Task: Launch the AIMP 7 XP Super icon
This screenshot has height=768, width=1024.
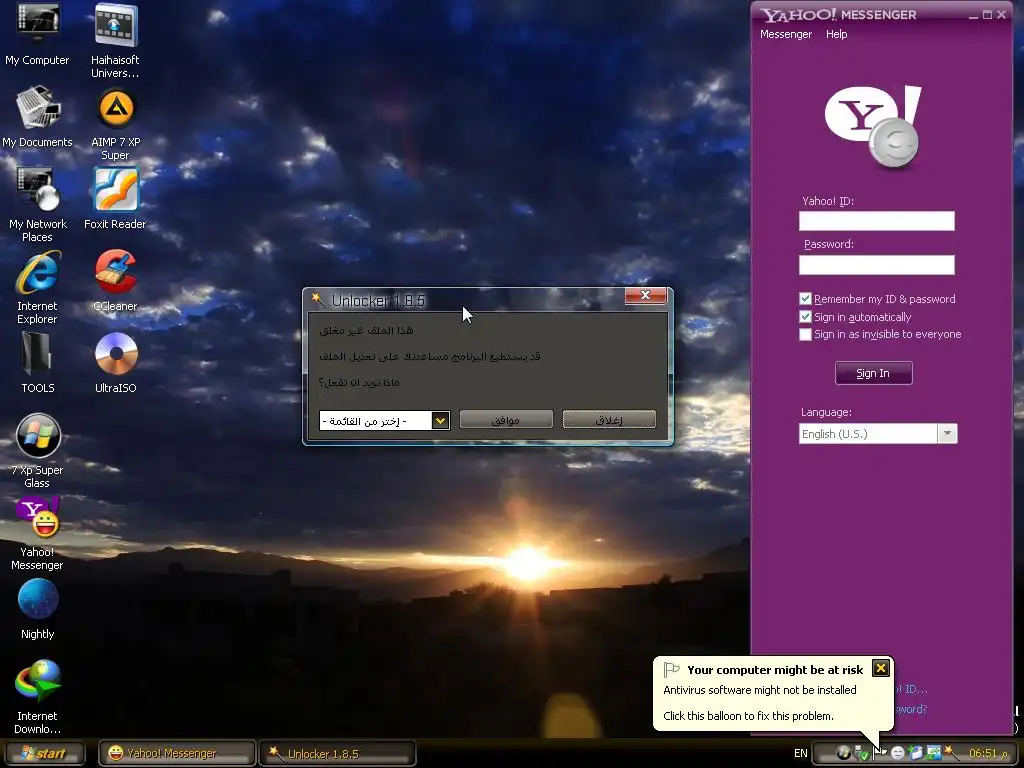Action: [x=115, y=124]
